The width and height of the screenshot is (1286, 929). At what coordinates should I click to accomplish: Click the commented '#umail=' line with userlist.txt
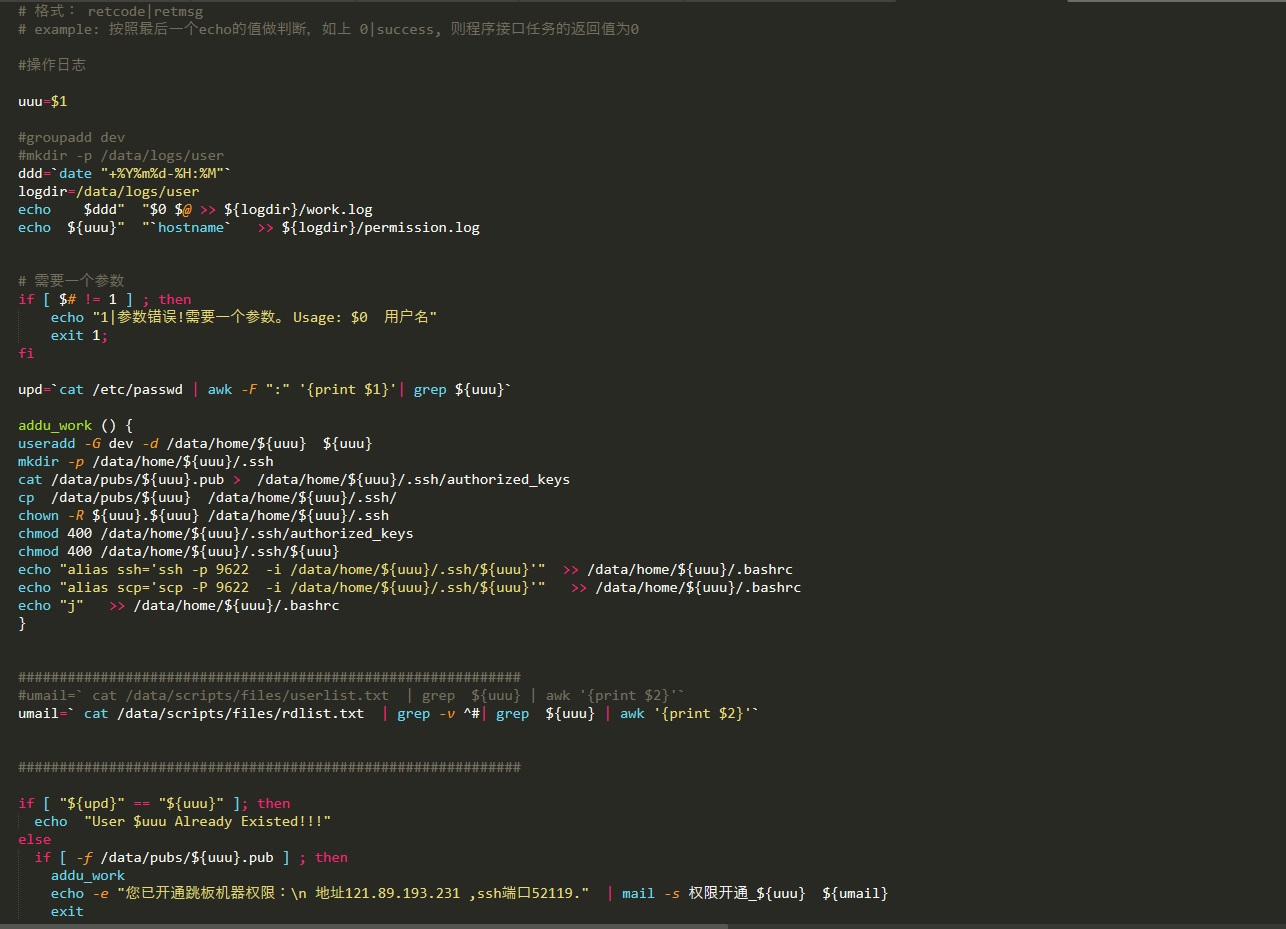(x=352, y=695)
